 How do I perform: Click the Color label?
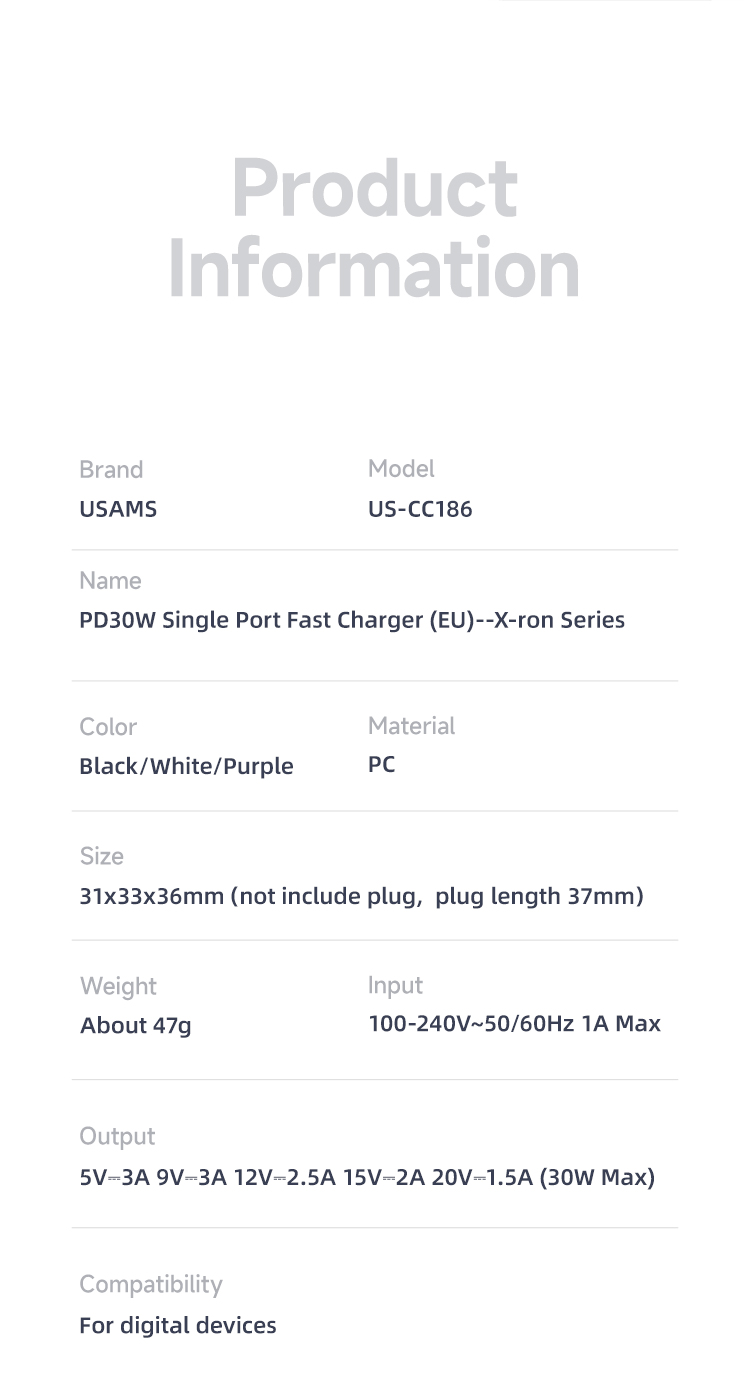[x=108, y=727]
